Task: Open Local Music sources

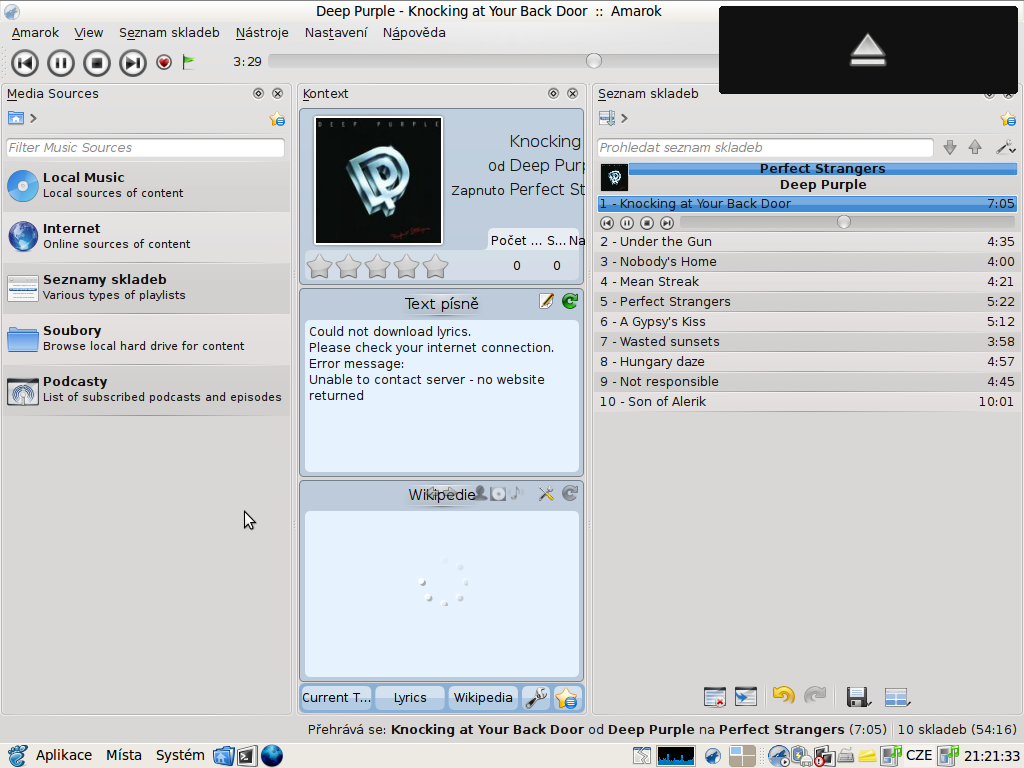Action: click(x=146, y=185)
